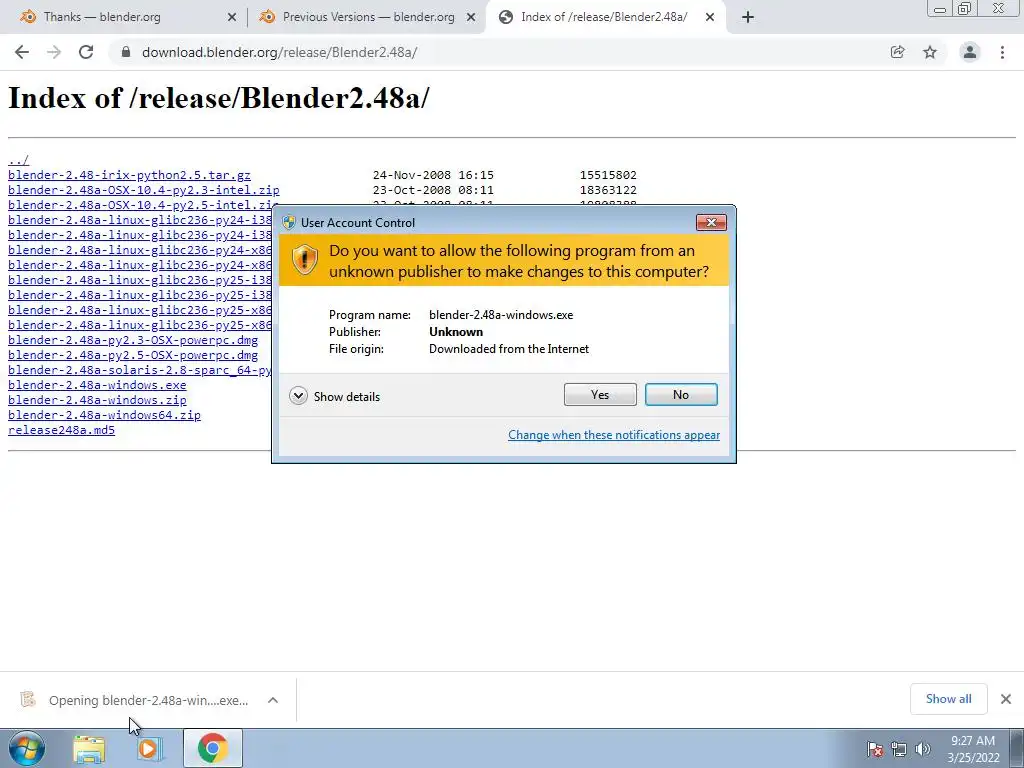Switch to 'Previous Versions — blender.org' tab

coord(367,17)
